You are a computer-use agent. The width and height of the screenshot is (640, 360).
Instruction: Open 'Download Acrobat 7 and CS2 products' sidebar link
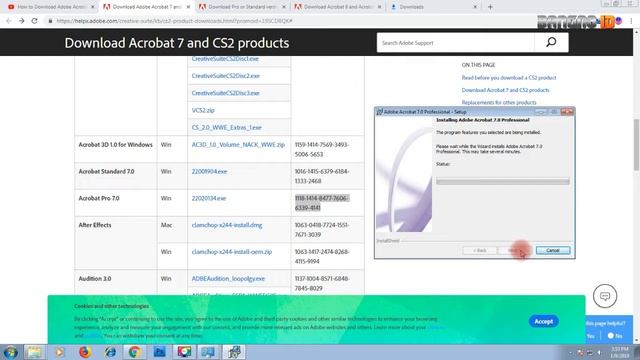(505, 90)
